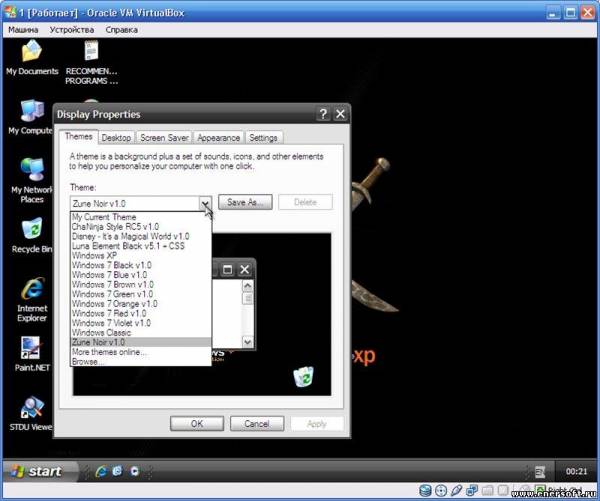The height and width of the screenshot is (501, 600).
Task: Click preview window scrollbar down arrow
Action: 248,341
